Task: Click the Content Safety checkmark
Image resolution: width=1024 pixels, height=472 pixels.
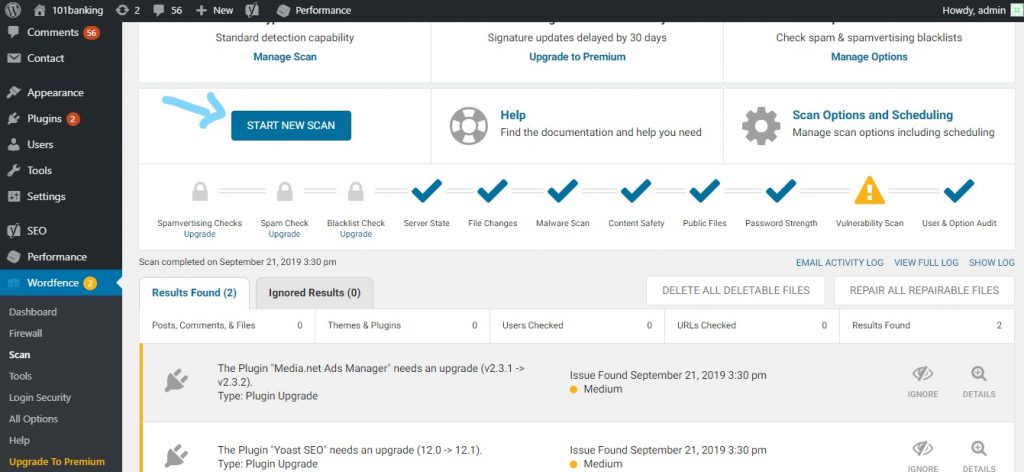Action: 636,191
